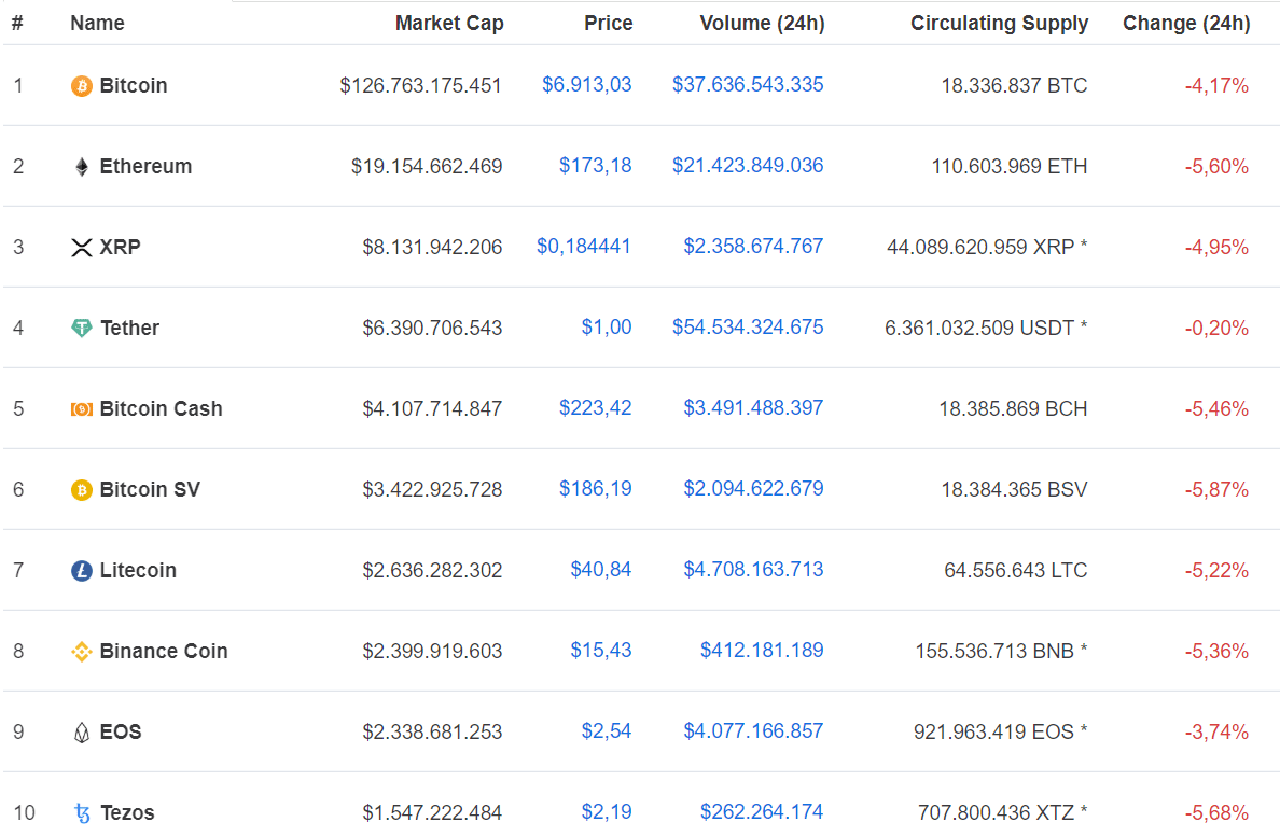Viewport: 1280px width, 836px height.
Task: Open the Binance Coin name link
Action: [164, 651]
